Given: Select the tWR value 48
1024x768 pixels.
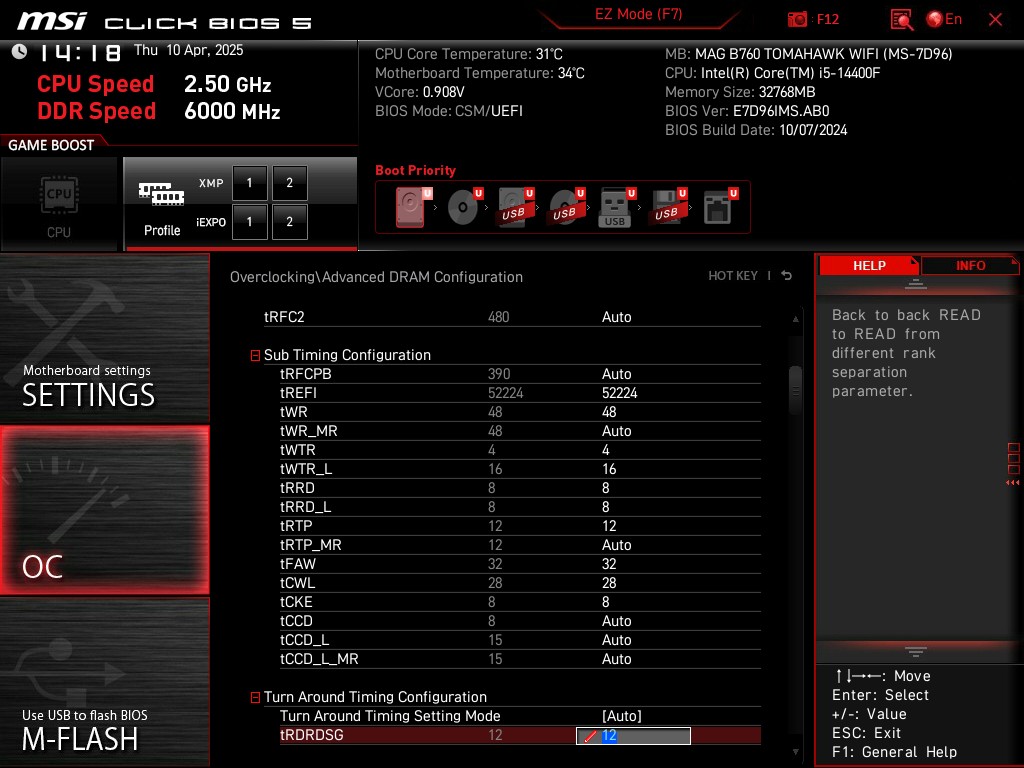Looking at the screenshot, I should pyautogui.click(x=609, y=411).
